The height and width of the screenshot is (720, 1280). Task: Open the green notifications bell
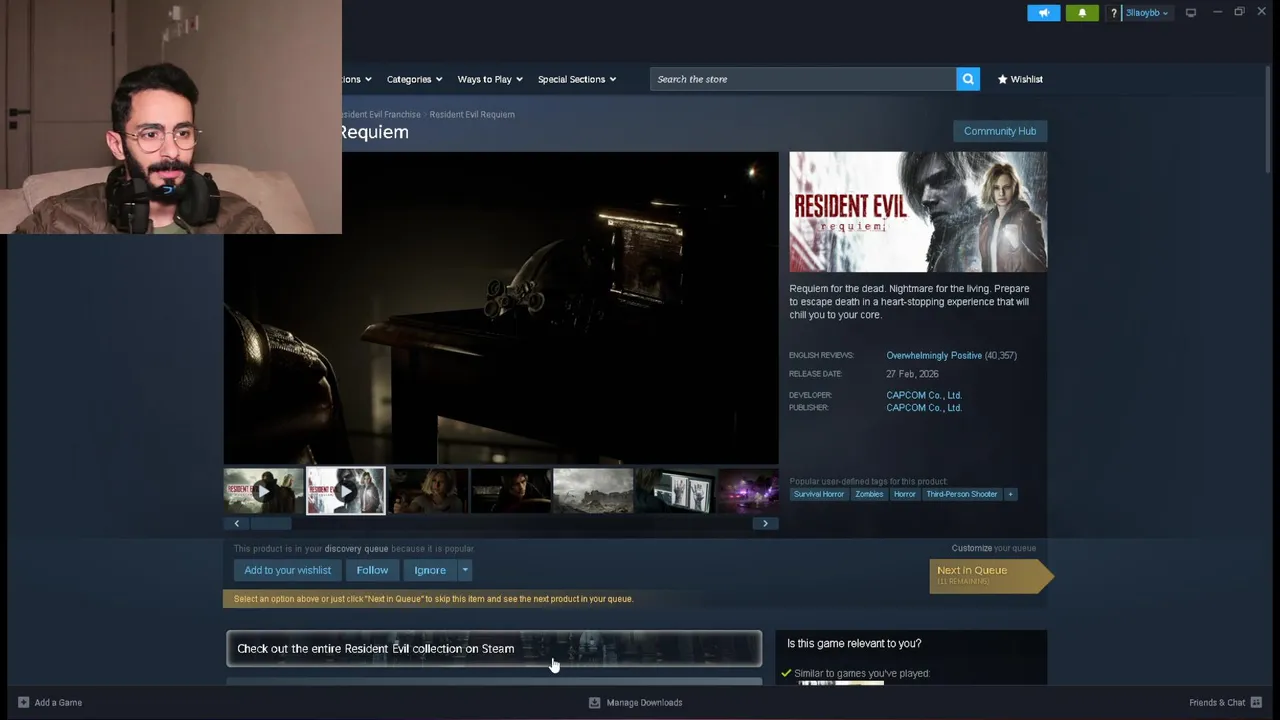point(1082,13)
